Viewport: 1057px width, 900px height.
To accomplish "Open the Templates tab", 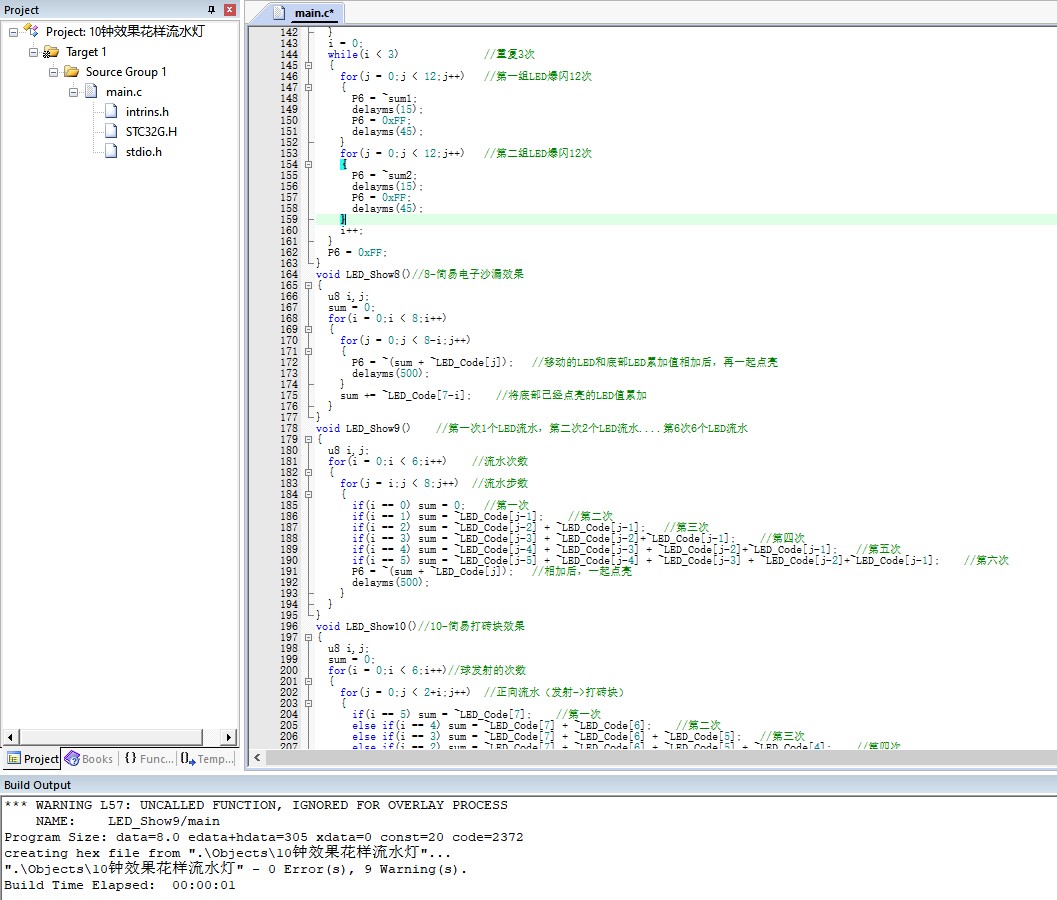I will point(207,759).
